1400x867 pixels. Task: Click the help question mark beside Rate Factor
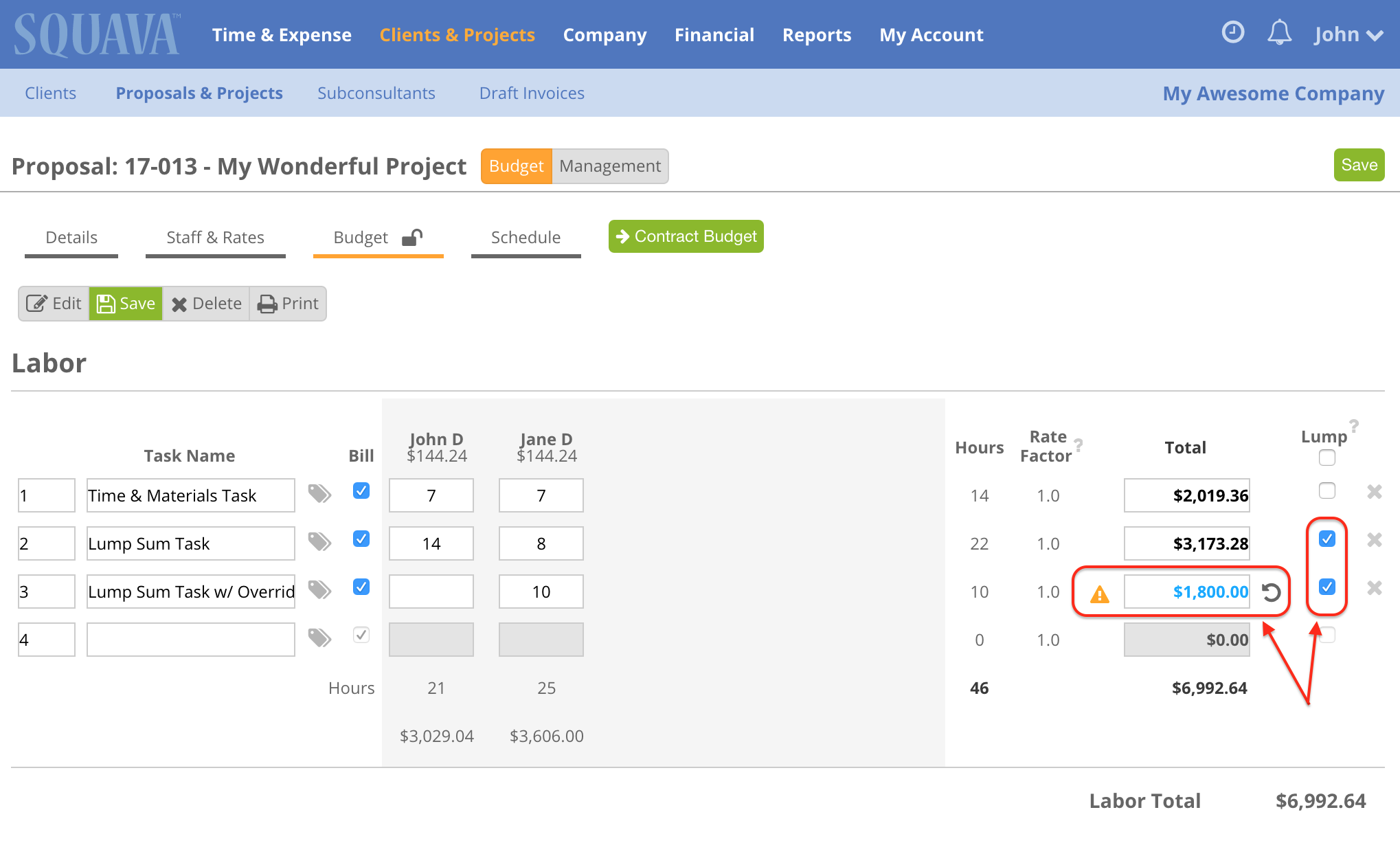click(x=1079, y=444)
